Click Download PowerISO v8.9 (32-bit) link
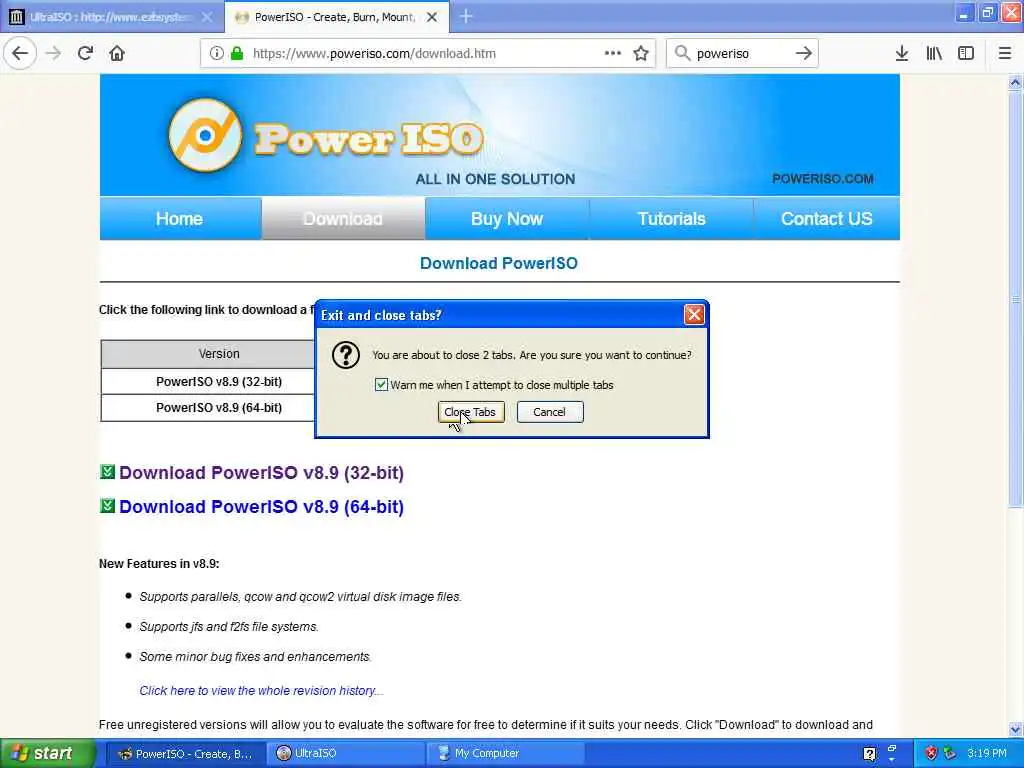 pyautogui.click(x=261, y=473)
